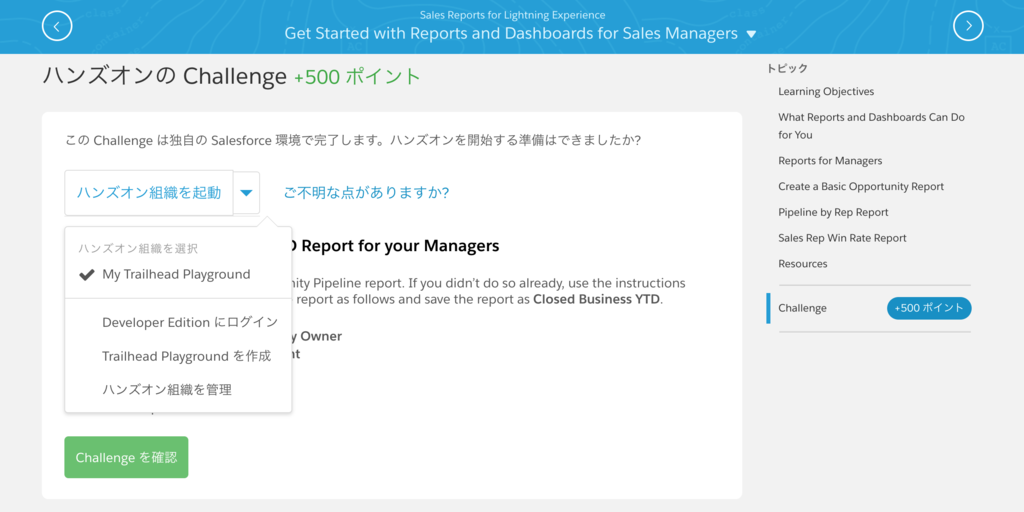Click green +500 ポイント text in heading
Screen dimensions: 1024x512
pyautogui.click(x=357, y=77)
